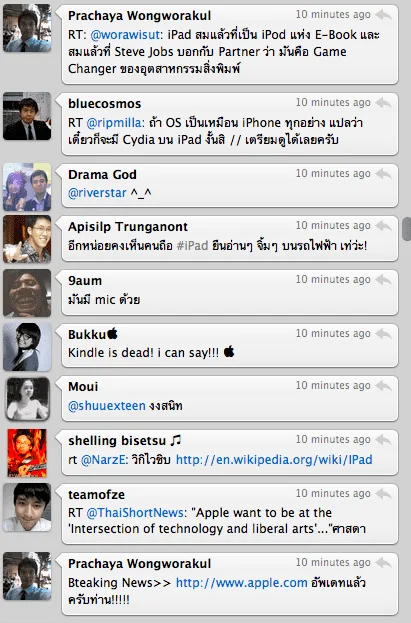Click the @shuuexteen mention
The width and height of the screenshot is (411, 623).
point(107,406)
